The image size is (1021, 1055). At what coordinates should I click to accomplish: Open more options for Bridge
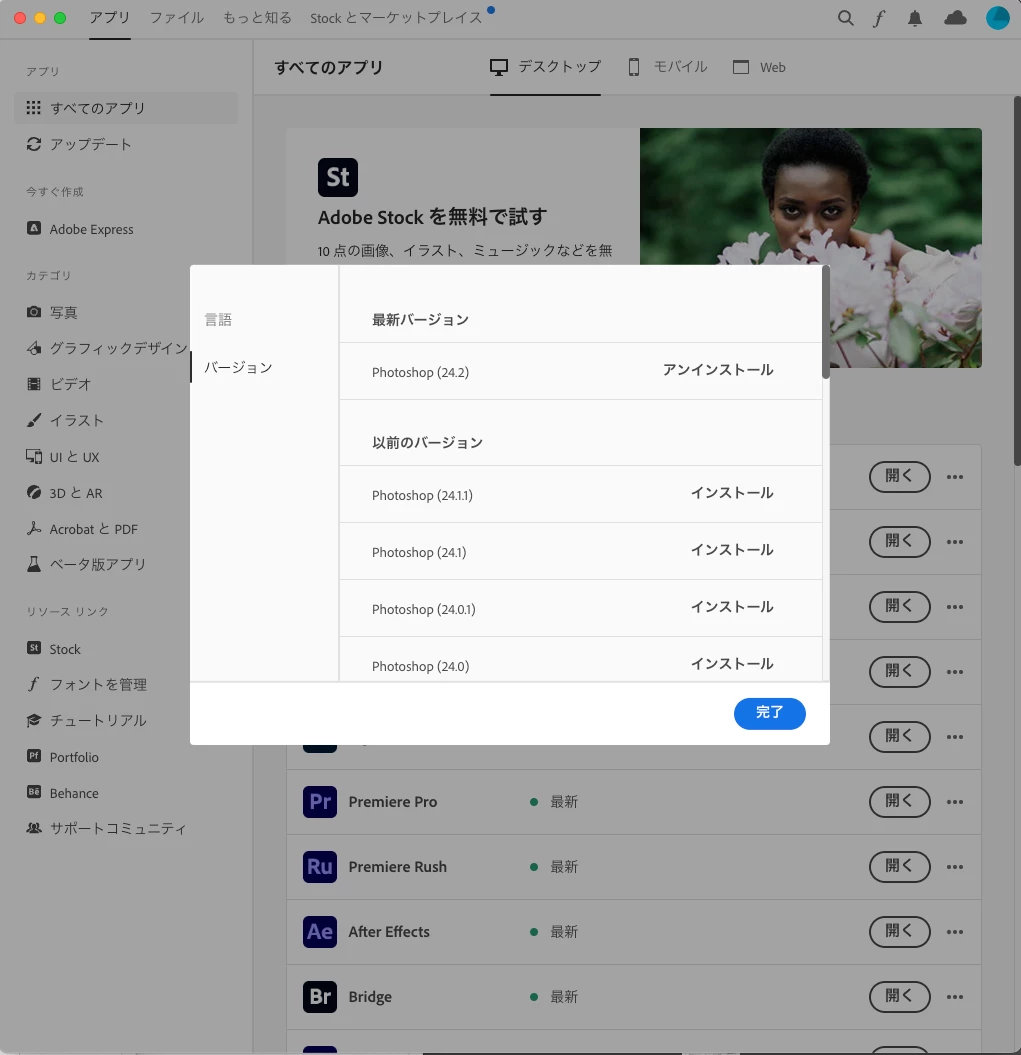tap(954, 997)
